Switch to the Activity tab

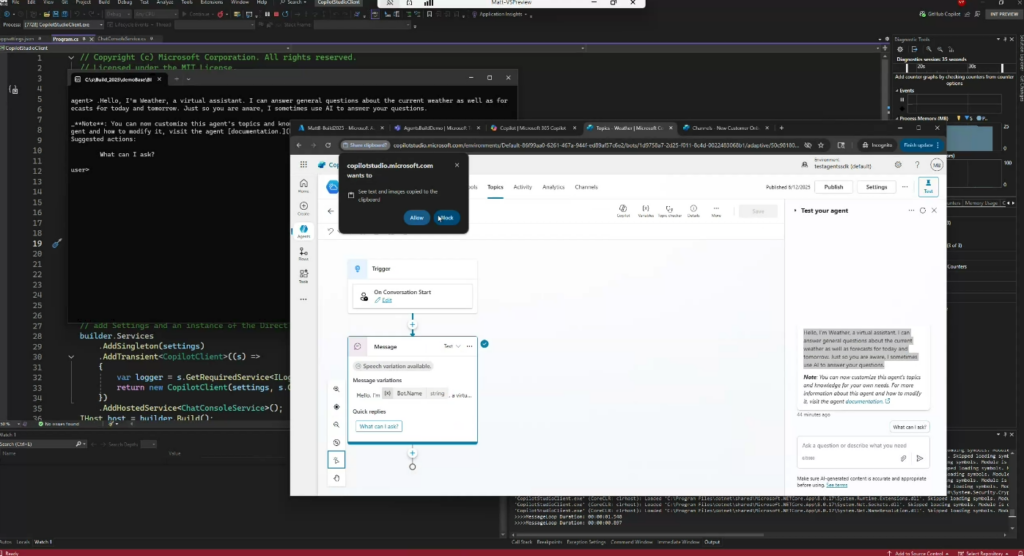(x=522, y=188)
